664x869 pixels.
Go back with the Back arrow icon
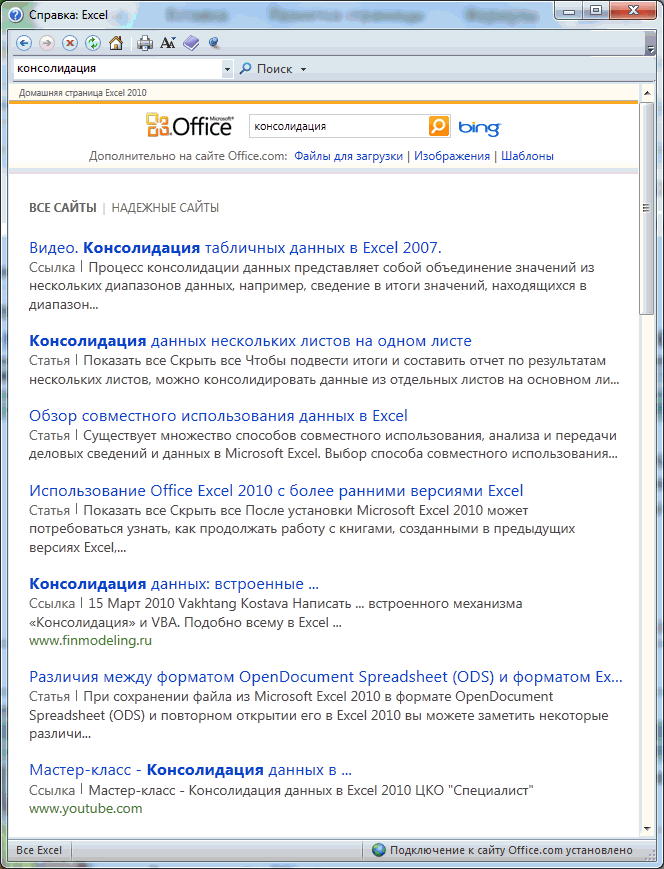point(24,43)
